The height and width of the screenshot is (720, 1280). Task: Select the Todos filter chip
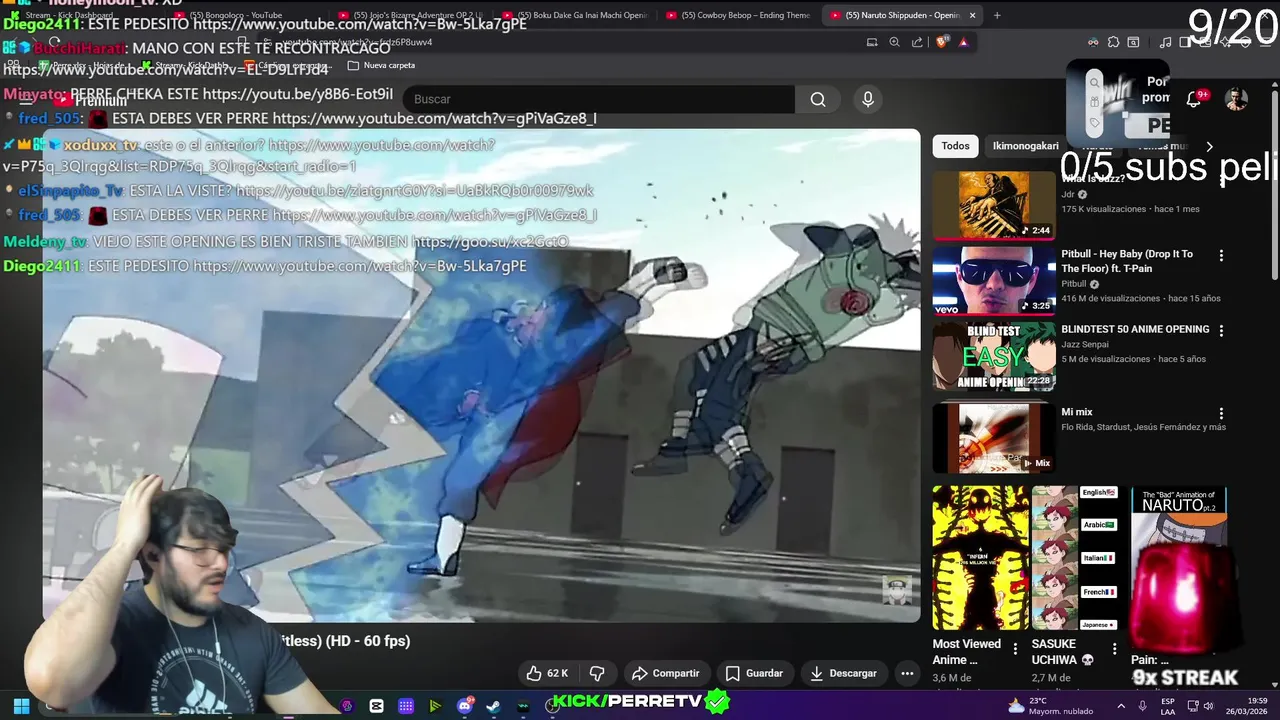[955, 146]
